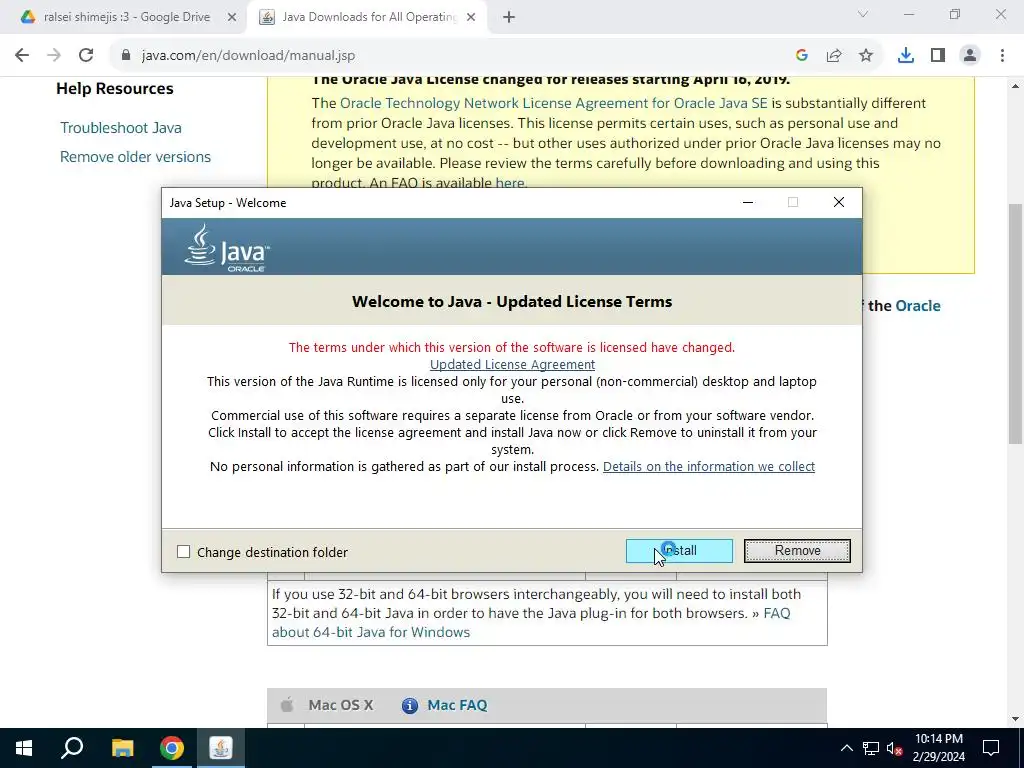
Task: Open Chrome profile avatar
Action: point(970,56)
